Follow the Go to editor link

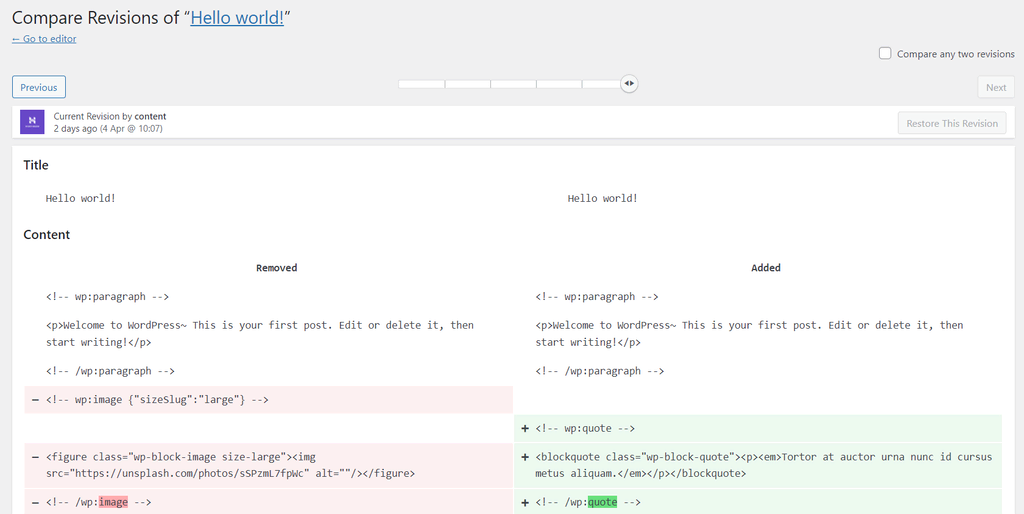pos(44,39)
